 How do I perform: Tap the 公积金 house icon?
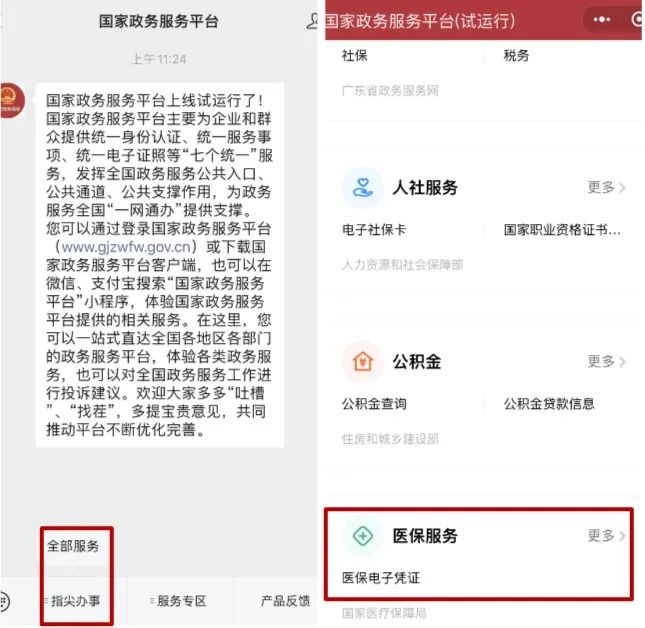[x=363, y=362]
